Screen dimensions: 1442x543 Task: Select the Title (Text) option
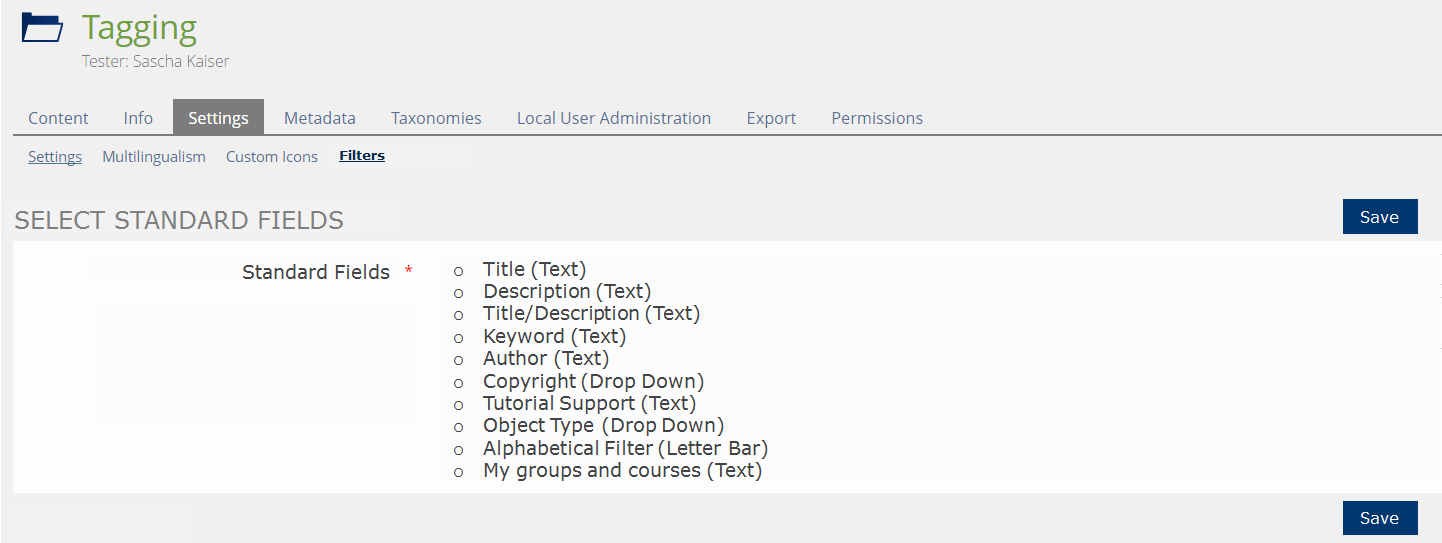point(459,271)
